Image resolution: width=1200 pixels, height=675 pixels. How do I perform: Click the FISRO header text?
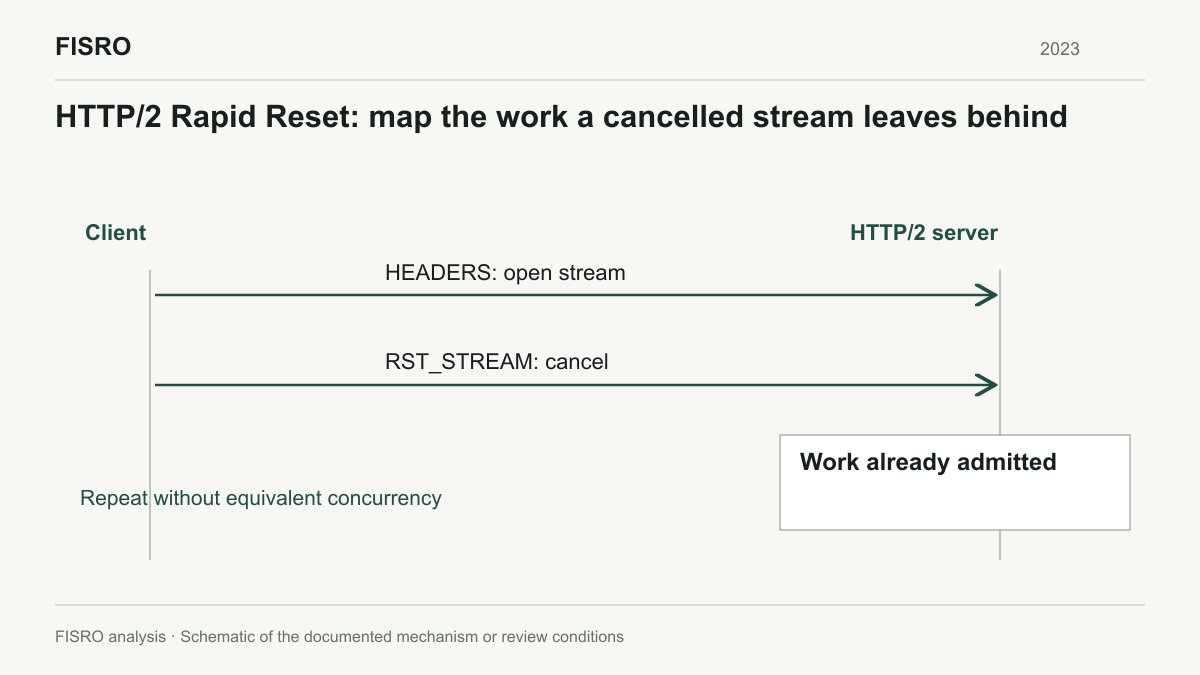pyautogui.click(x=93, y=47)
